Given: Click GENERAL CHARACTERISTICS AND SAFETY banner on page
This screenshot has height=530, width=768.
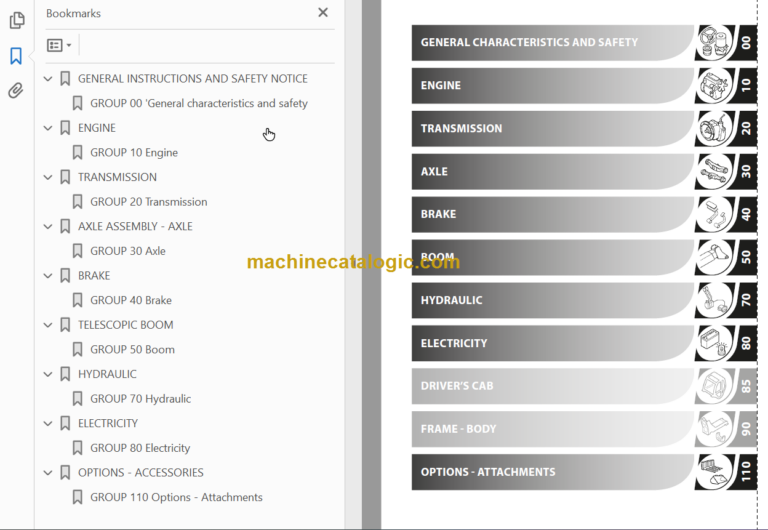Looking at the screenshot, I should click(x=552, y=43).
